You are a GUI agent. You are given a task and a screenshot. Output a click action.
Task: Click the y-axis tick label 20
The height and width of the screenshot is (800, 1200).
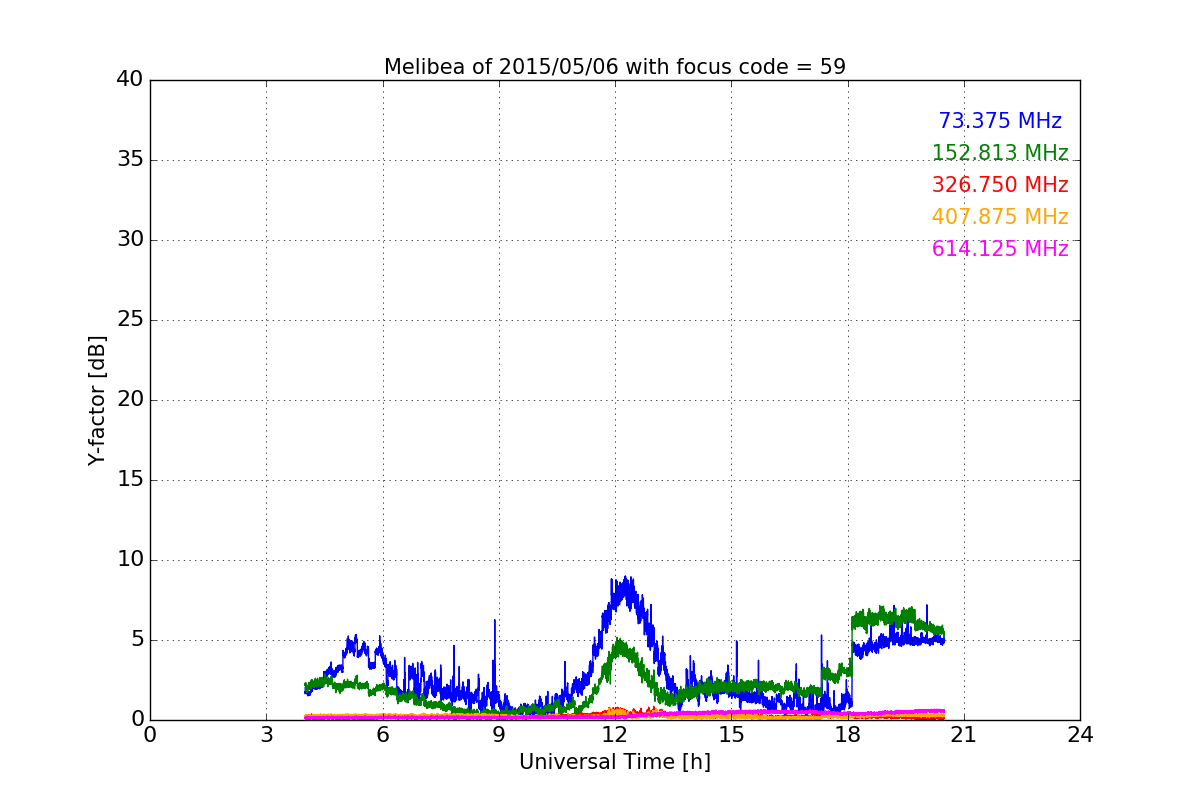click(130, 400)
